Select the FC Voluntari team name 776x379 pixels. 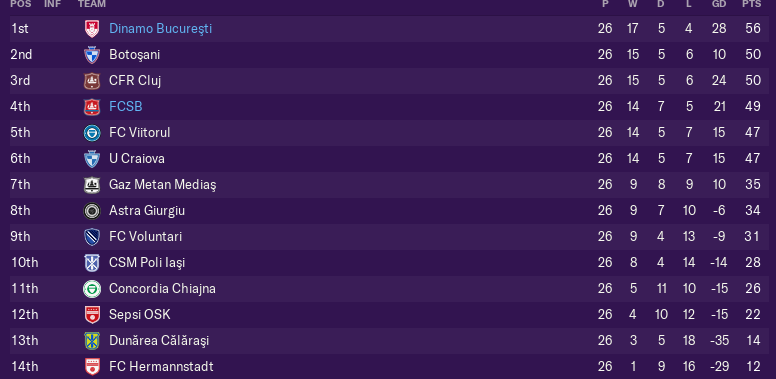[x=146, y=237]
